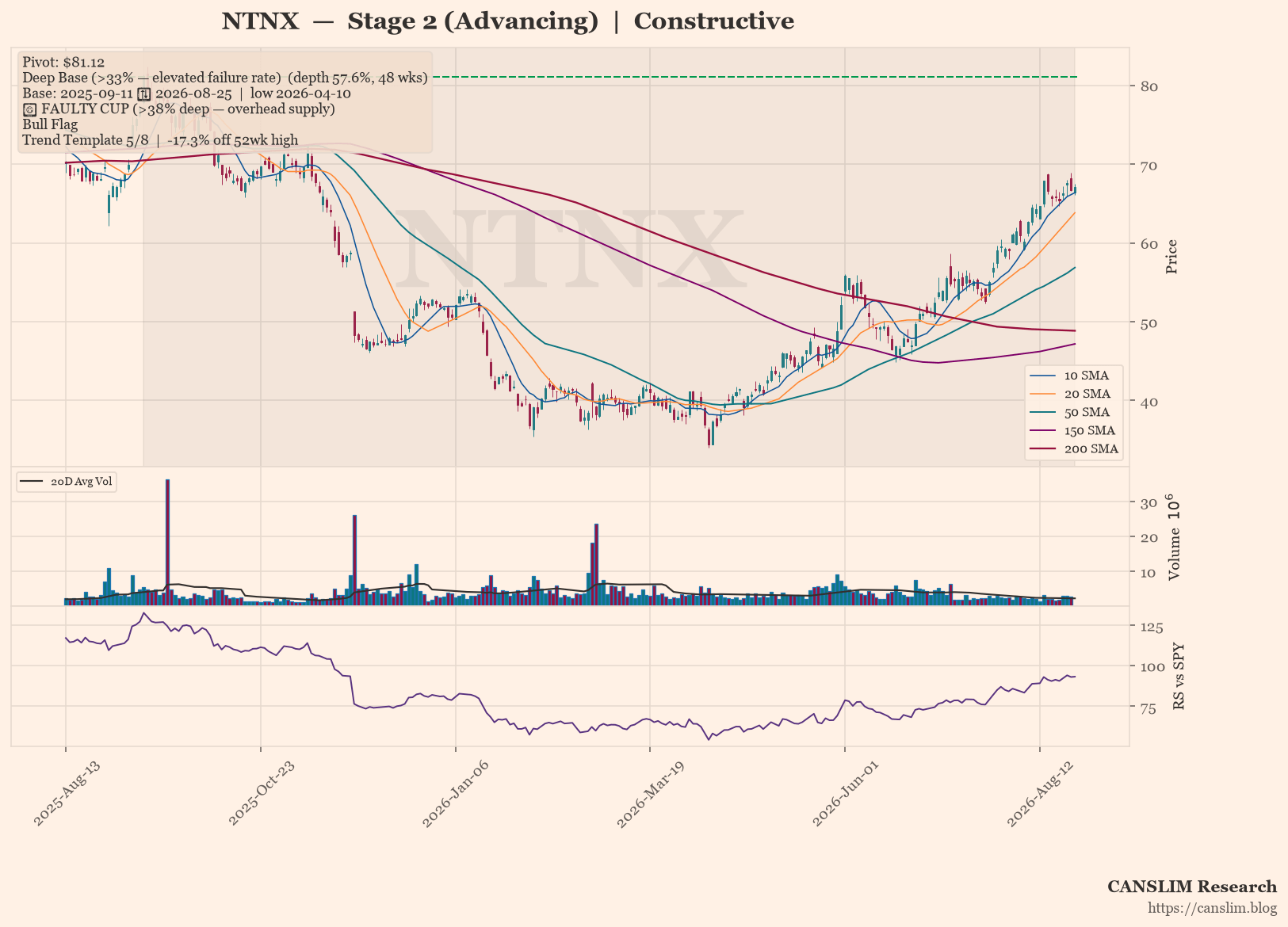Click the 'Base: 2025-09-11' date range line

[x=186, y=93]
